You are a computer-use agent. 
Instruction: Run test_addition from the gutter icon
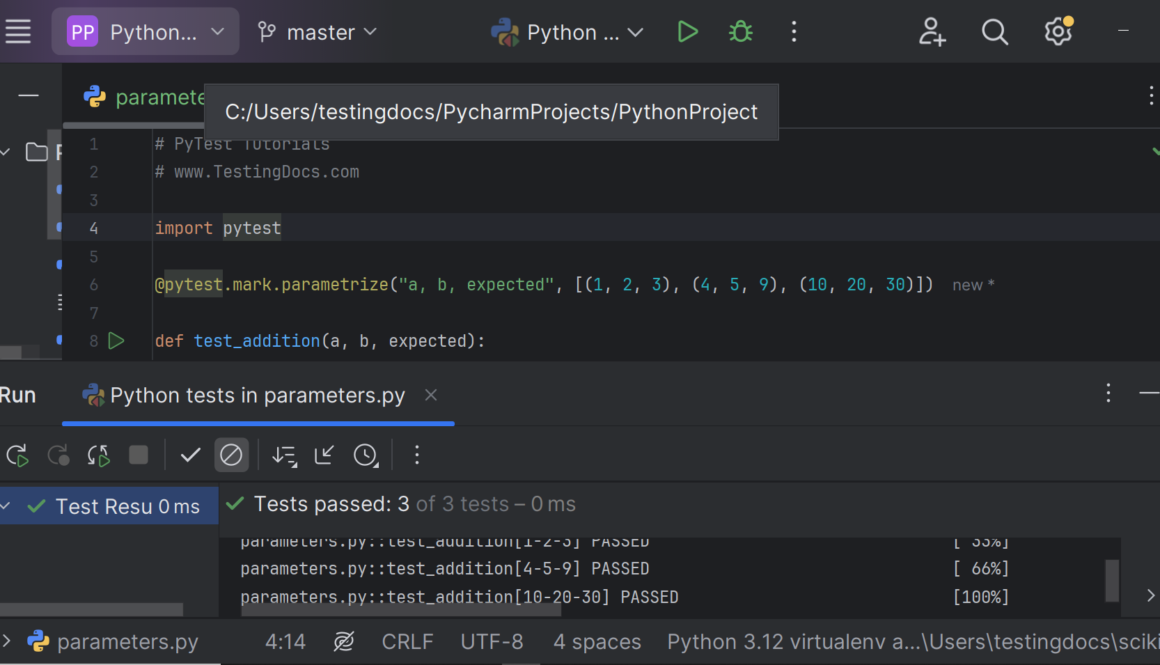116,341
